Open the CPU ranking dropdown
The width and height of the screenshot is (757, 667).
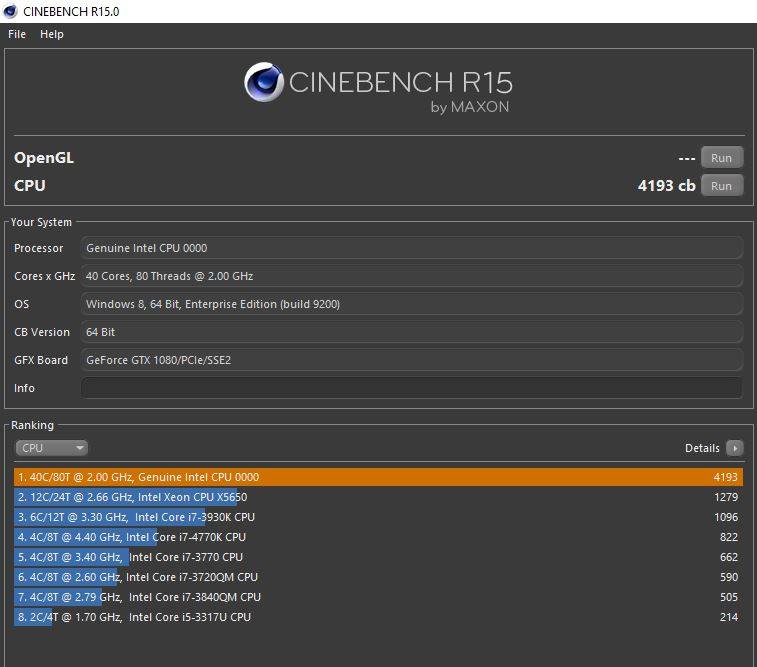(x=51, y=448)
